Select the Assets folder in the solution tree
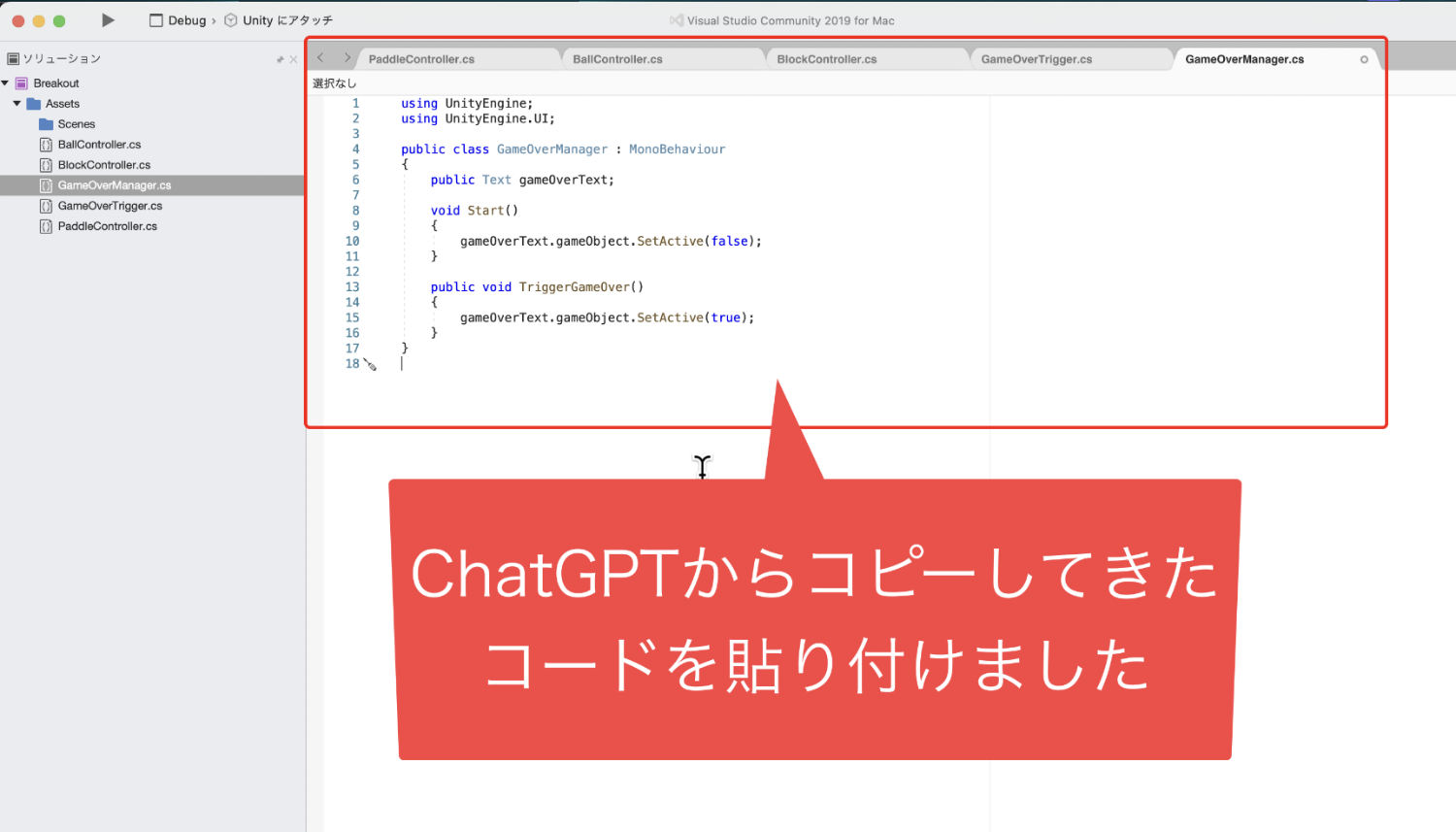1456x832 pixels. 62,104
